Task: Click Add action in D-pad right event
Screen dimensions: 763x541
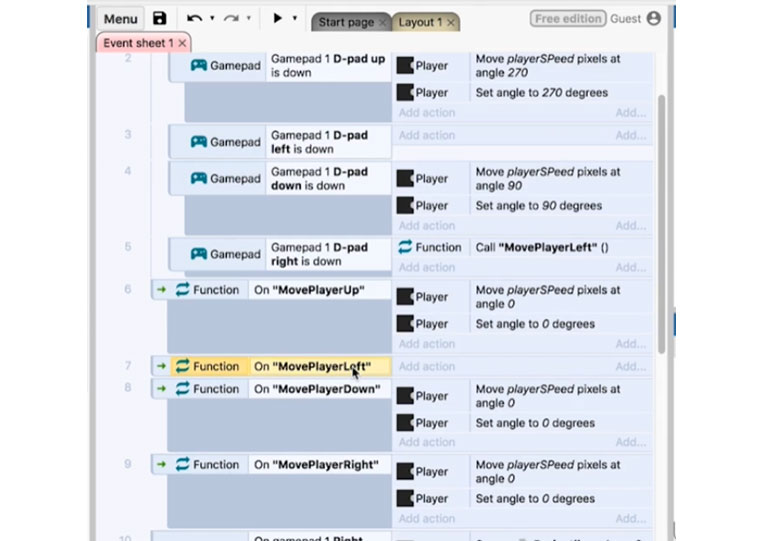Action: click(x=427, y=267)
